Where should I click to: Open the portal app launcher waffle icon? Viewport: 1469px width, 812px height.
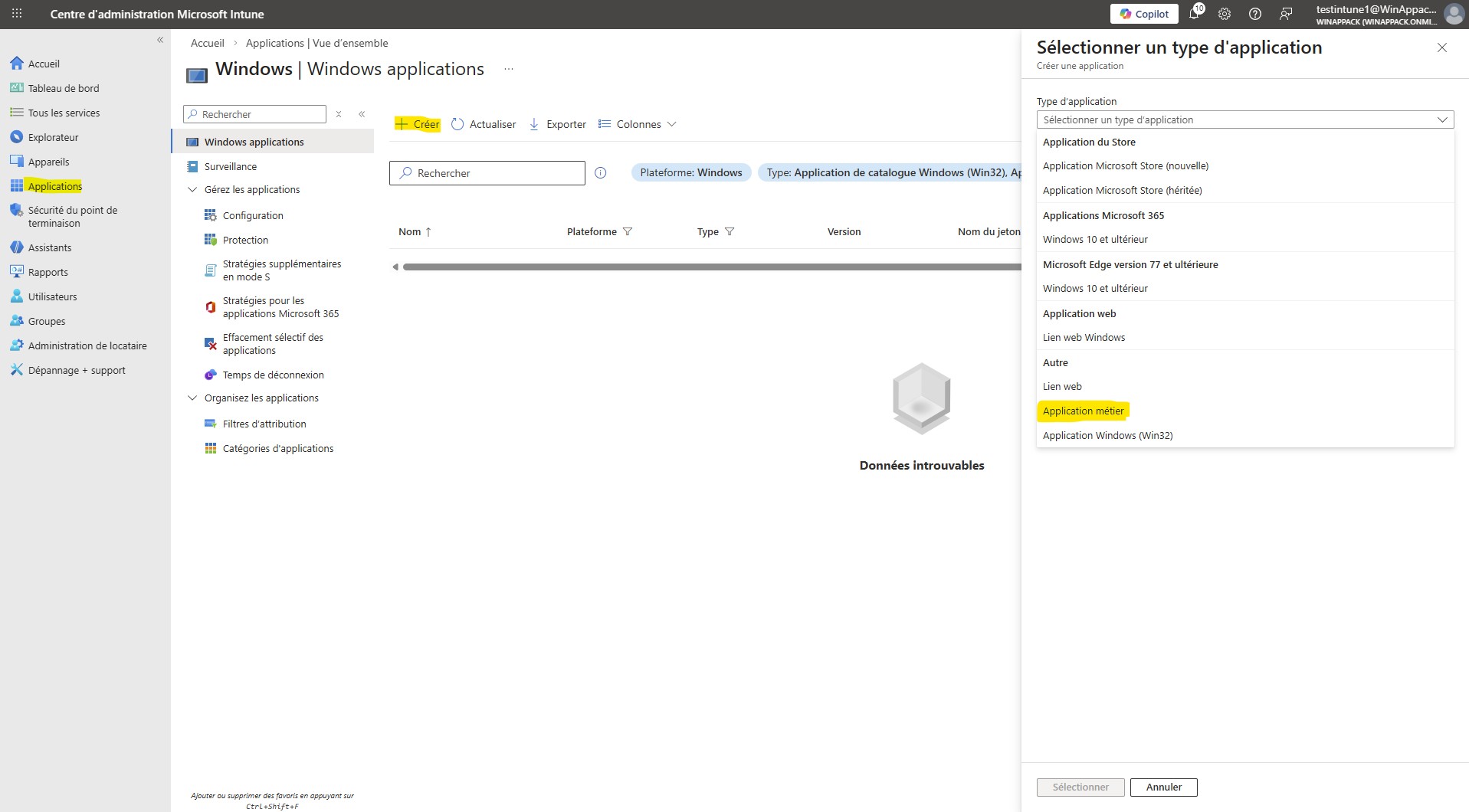click(15, 13)
